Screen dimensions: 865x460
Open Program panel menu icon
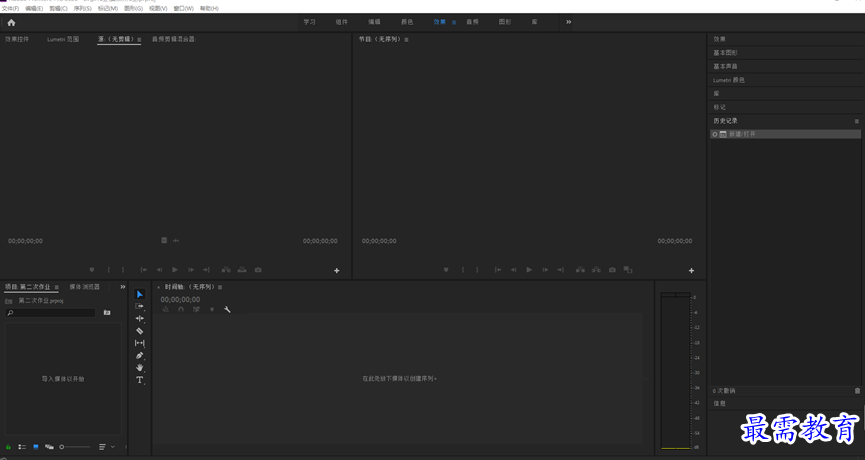pos(407,40)
